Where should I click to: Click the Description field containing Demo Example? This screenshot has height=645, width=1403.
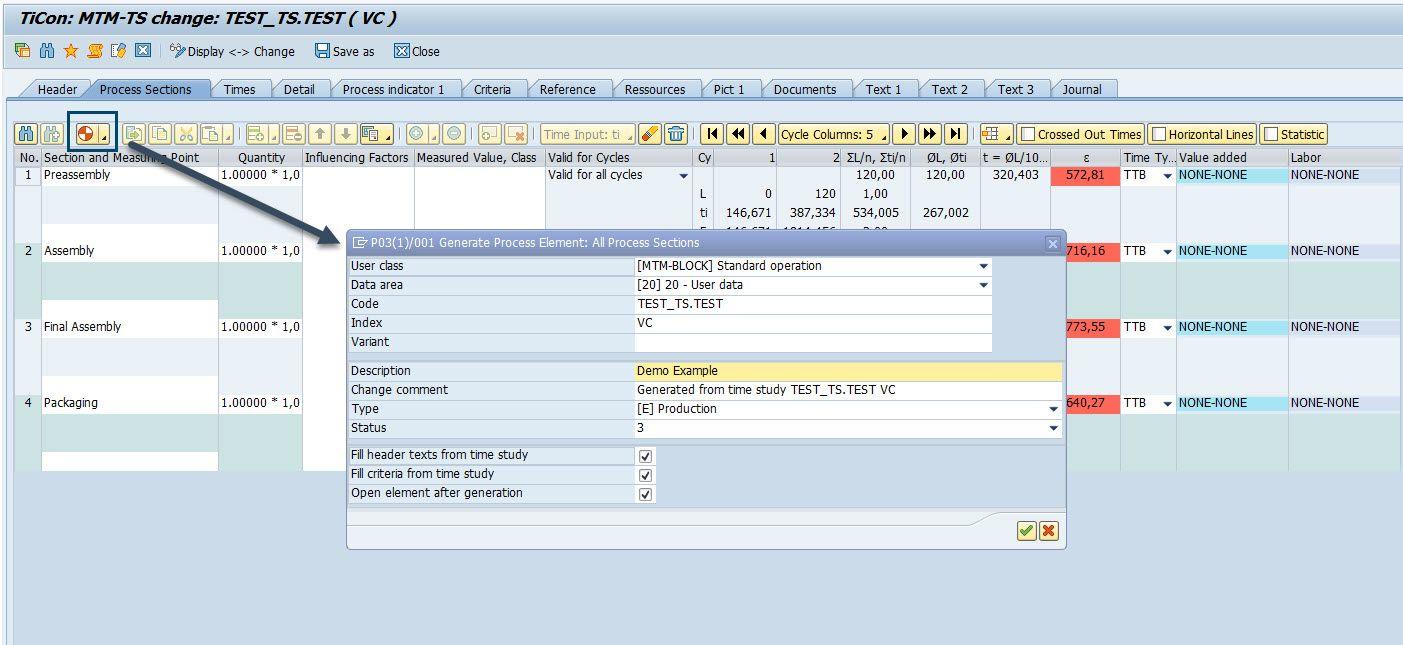tap(847, 371)
